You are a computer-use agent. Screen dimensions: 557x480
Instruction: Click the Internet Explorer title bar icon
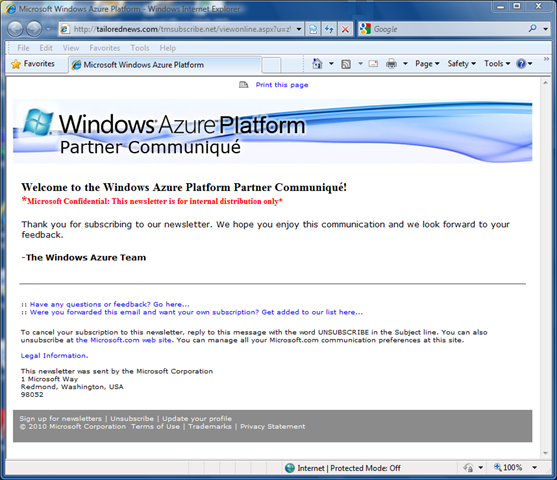[10, 9]
